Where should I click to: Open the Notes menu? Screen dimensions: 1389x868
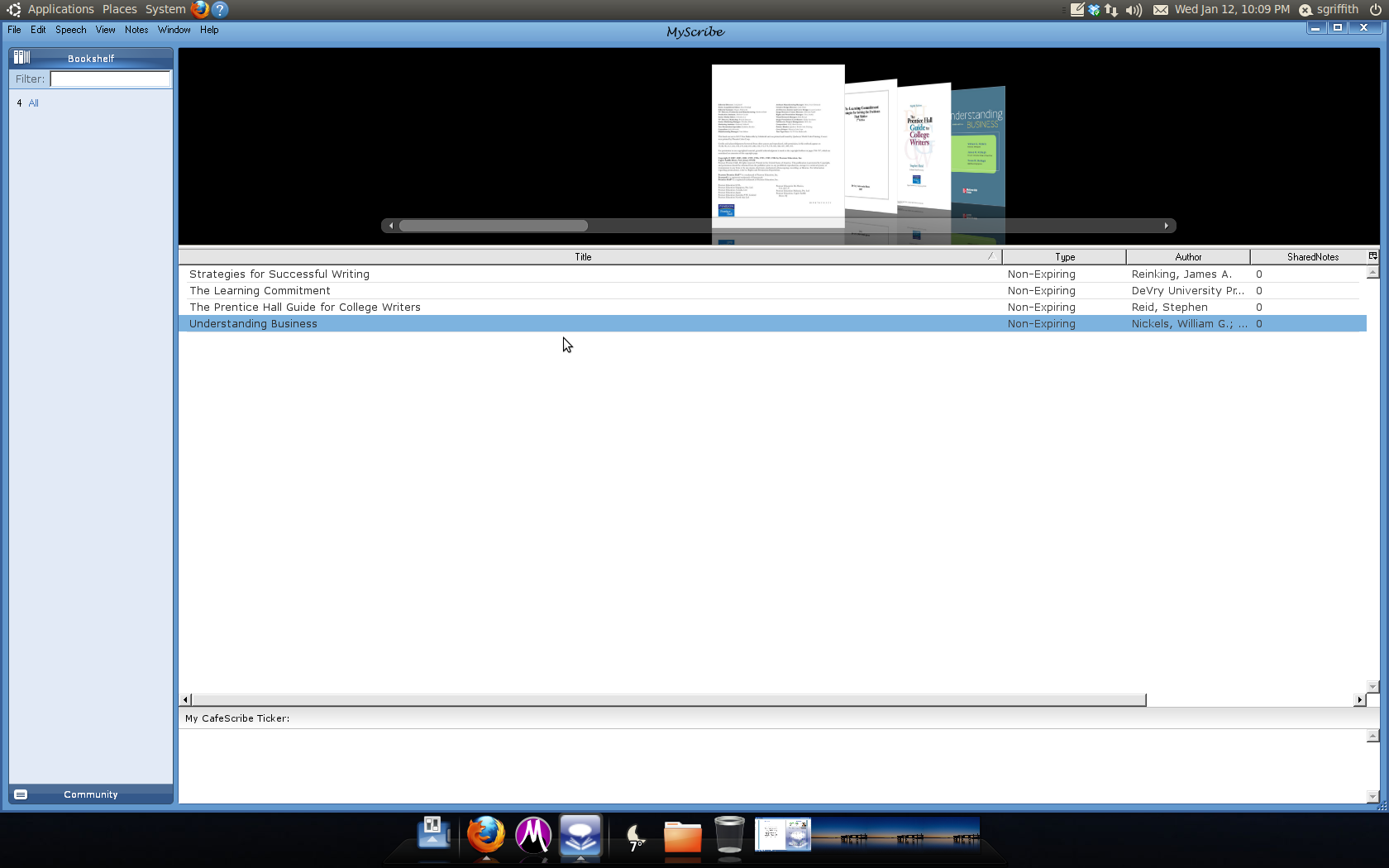136,30
